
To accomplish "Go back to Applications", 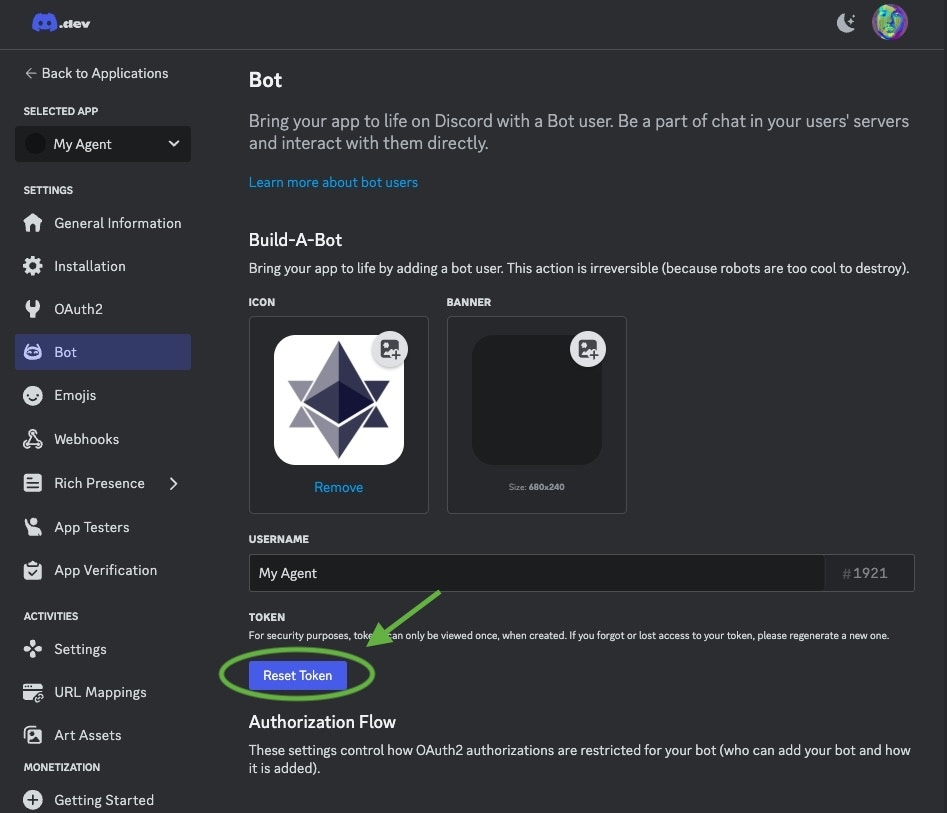I will (x=97, y=73).
